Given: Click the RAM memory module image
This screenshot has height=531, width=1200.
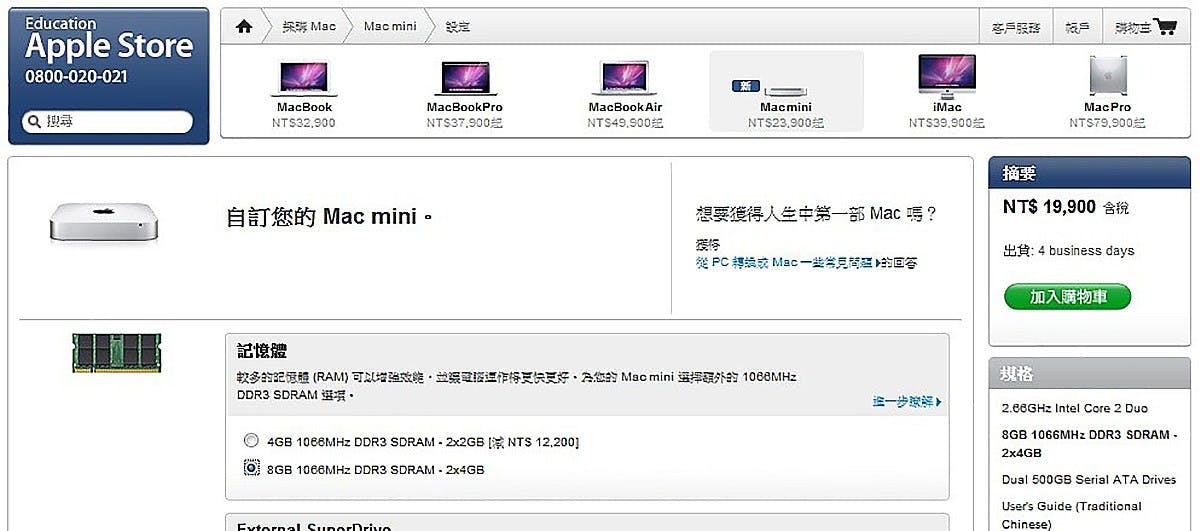Looking at the screenshot, I should point(117,353).
